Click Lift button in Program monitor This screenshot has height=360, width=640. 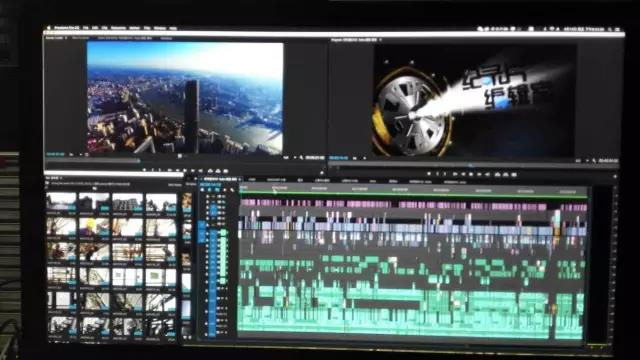tap(498, 174)
